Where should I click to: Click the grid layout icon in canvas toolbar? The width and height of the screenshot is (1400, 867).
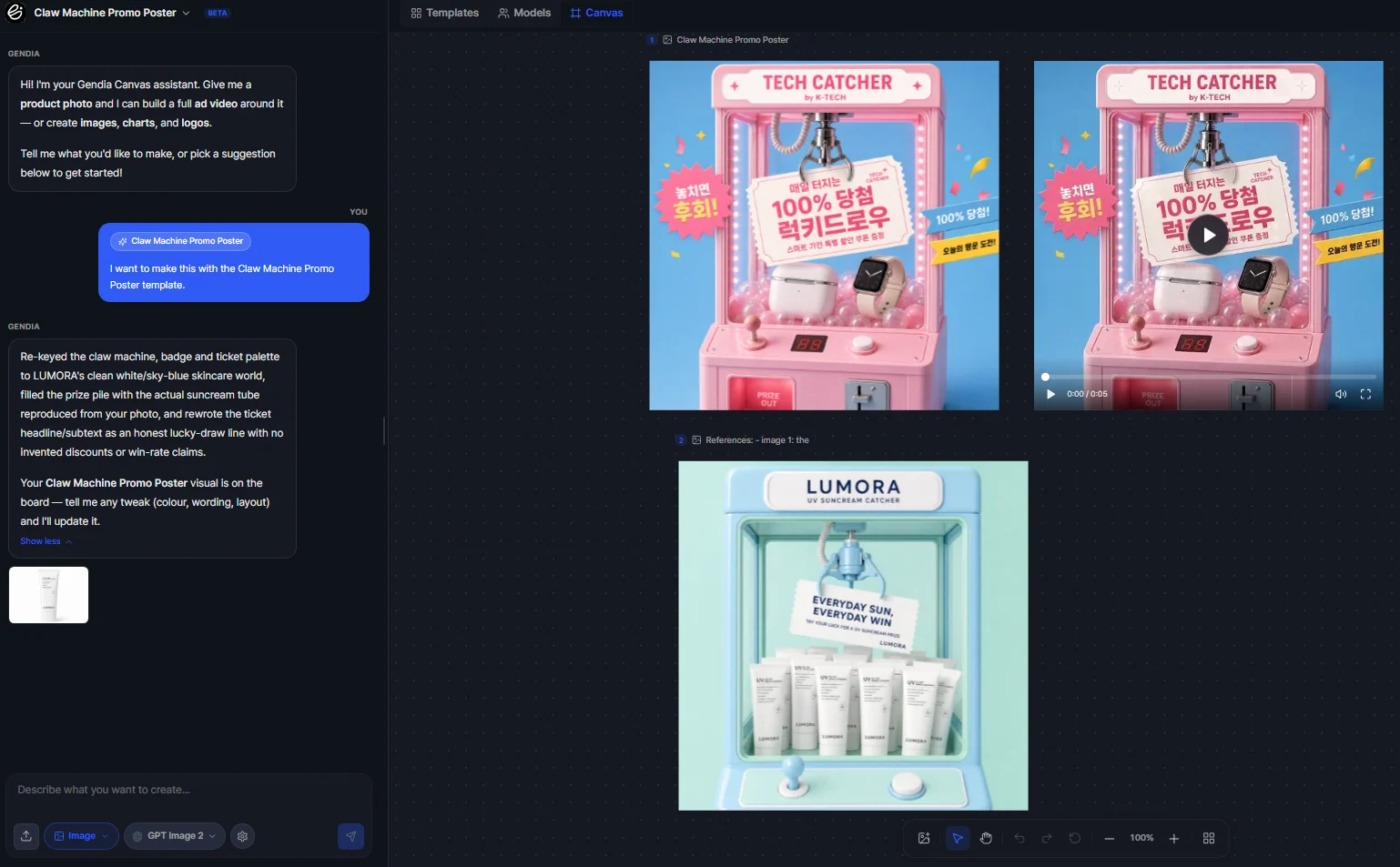(1209, 838)
